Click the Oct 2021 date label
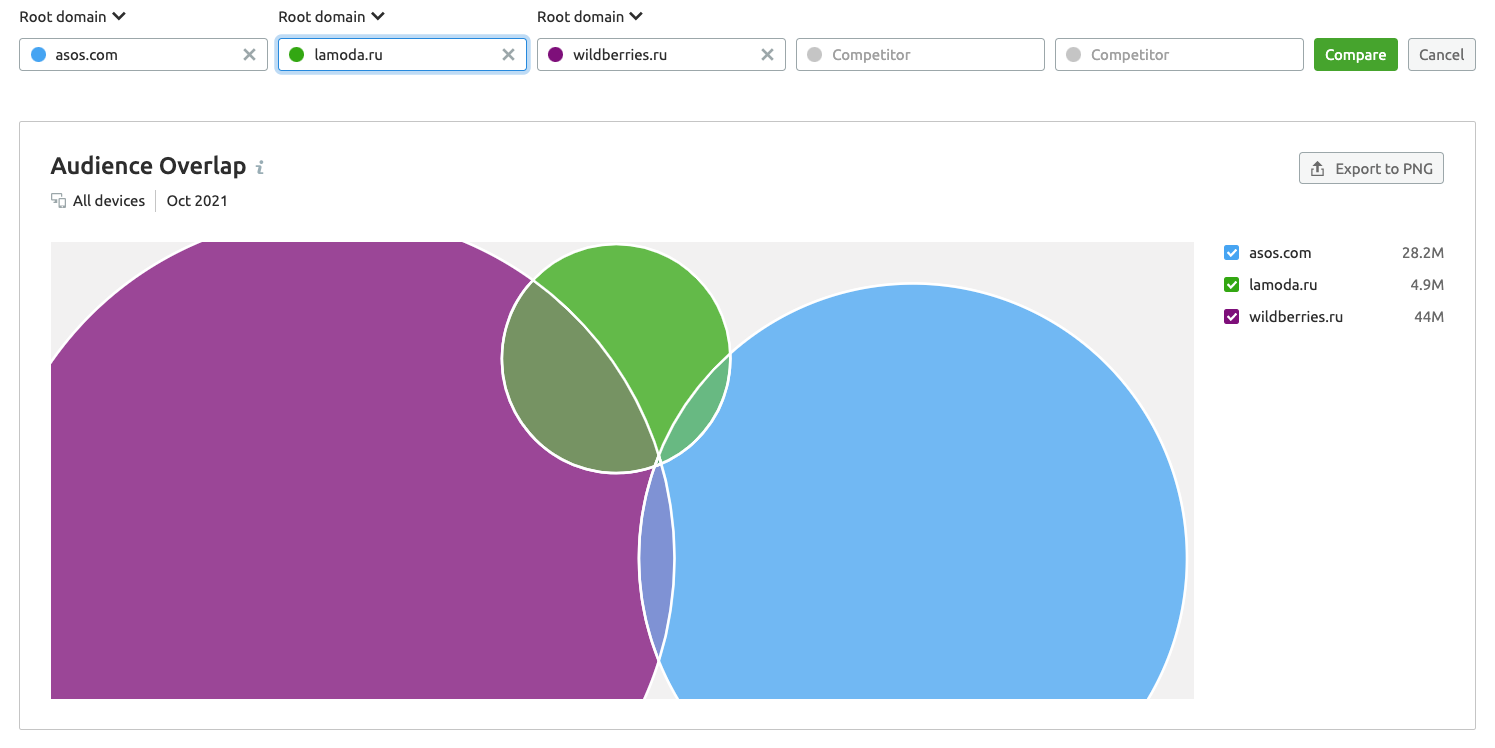1495x748 pixels. (x=197, y=201)
